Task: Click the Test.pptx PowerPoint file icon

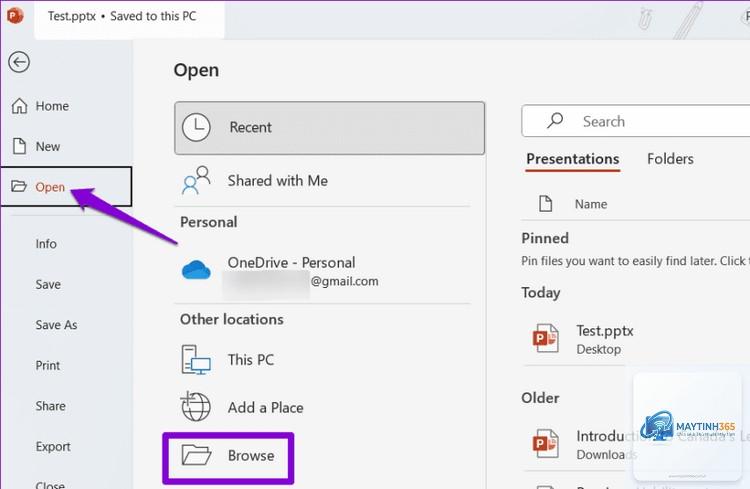Action: tap(546, 338)
